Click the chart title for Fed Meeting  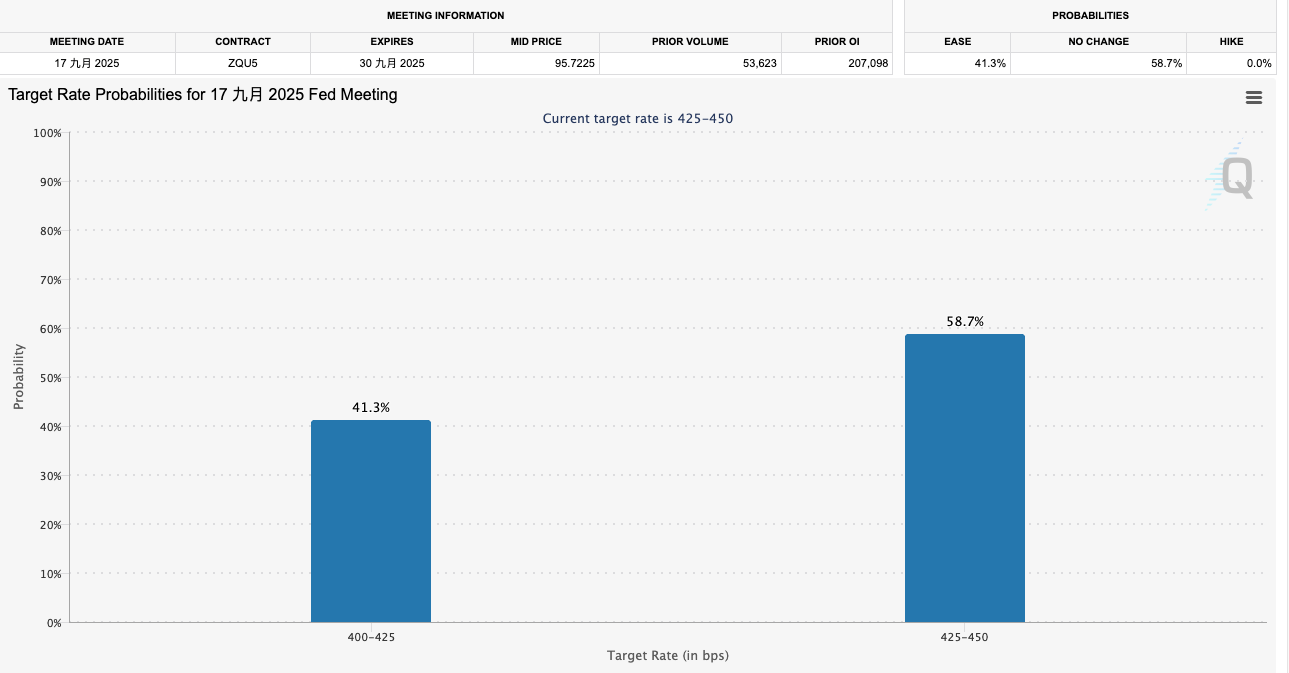pos(203,95)
